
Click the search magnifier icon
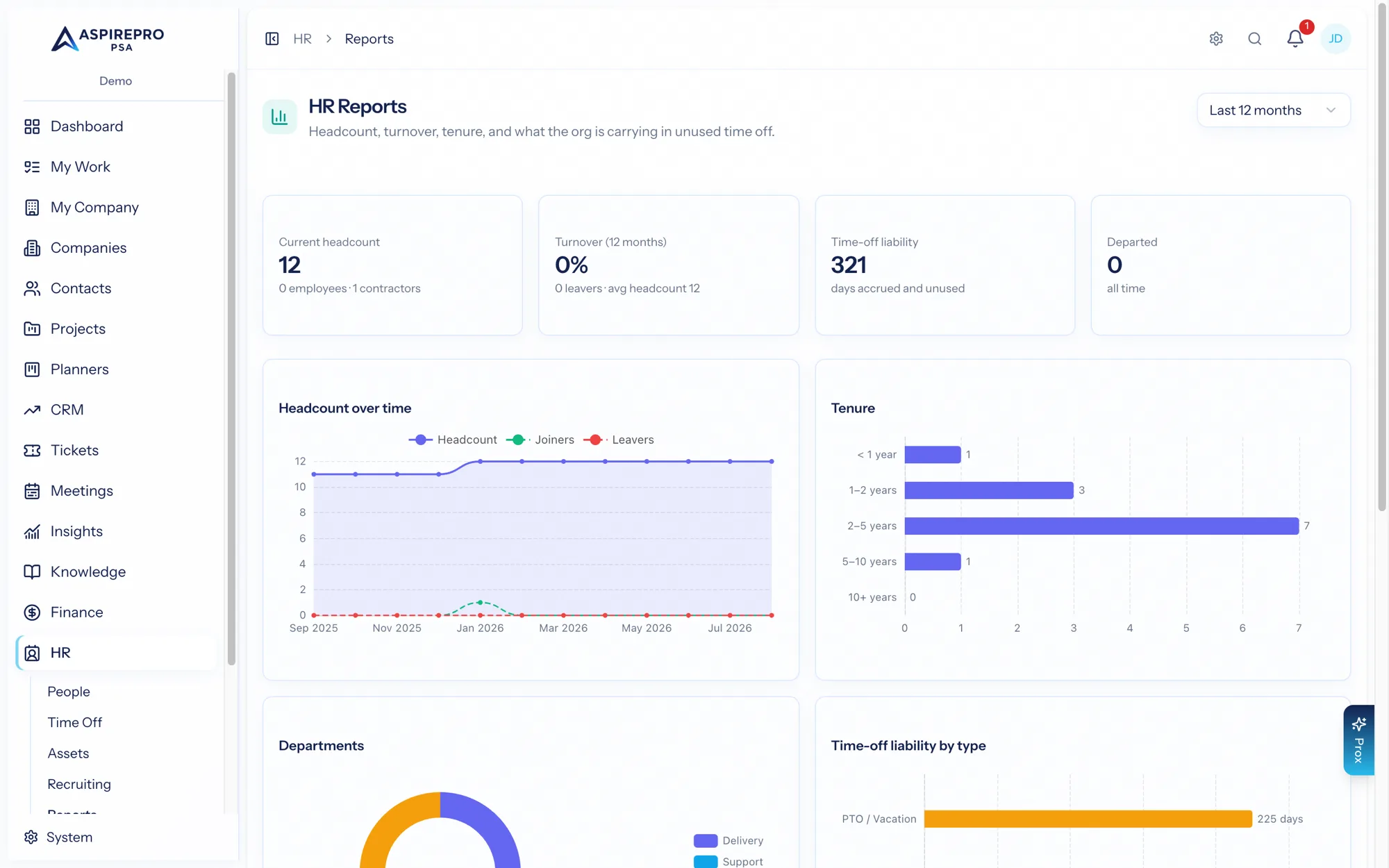(x=1255, y=39)
